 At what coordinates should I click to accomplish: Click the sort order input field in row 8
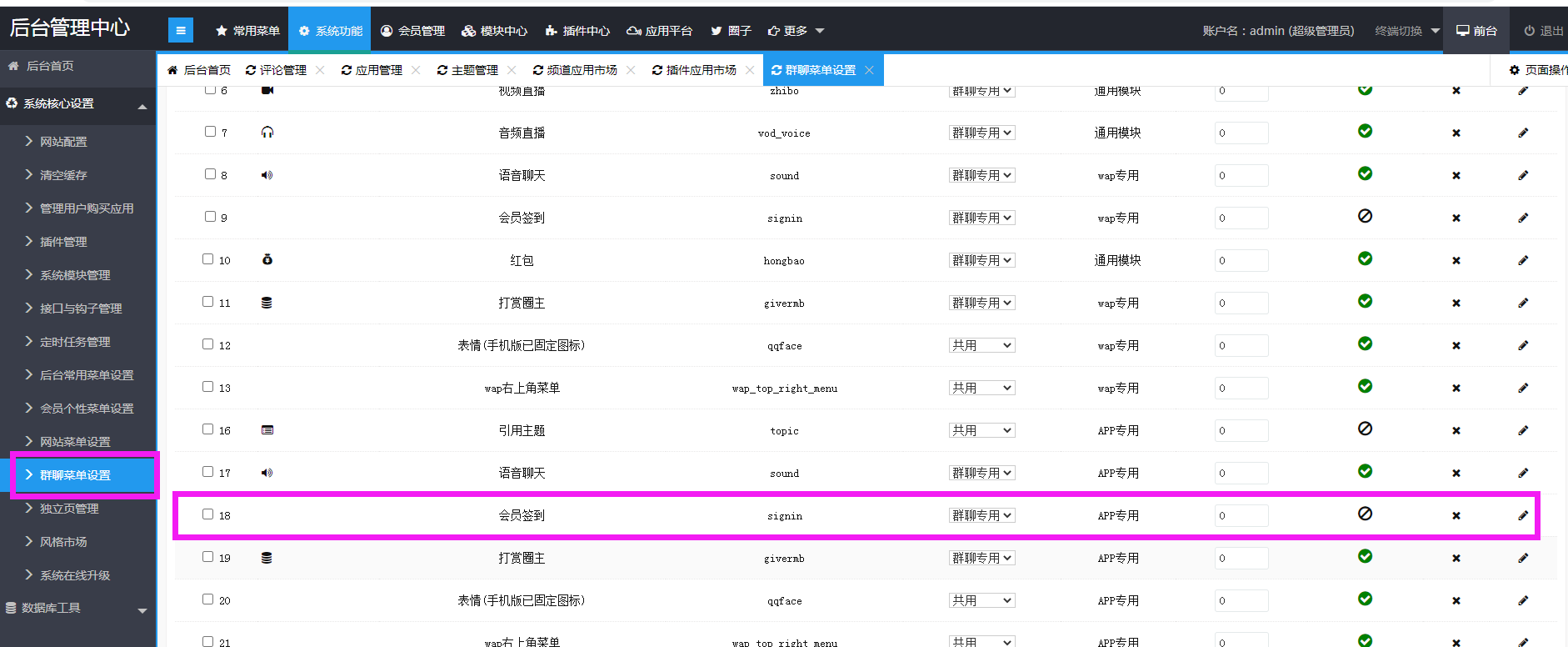coord(1241,175)
